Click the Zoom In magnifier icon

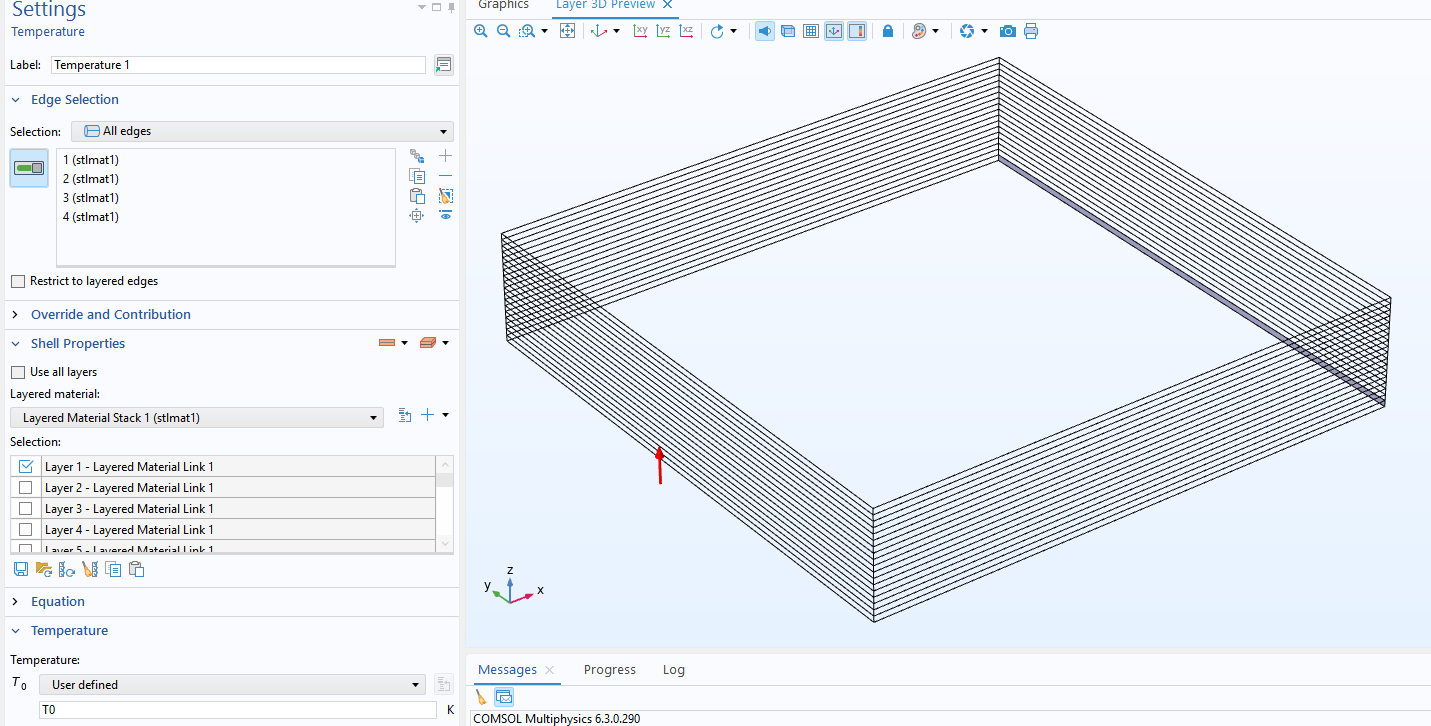click(x=481, y=31)
